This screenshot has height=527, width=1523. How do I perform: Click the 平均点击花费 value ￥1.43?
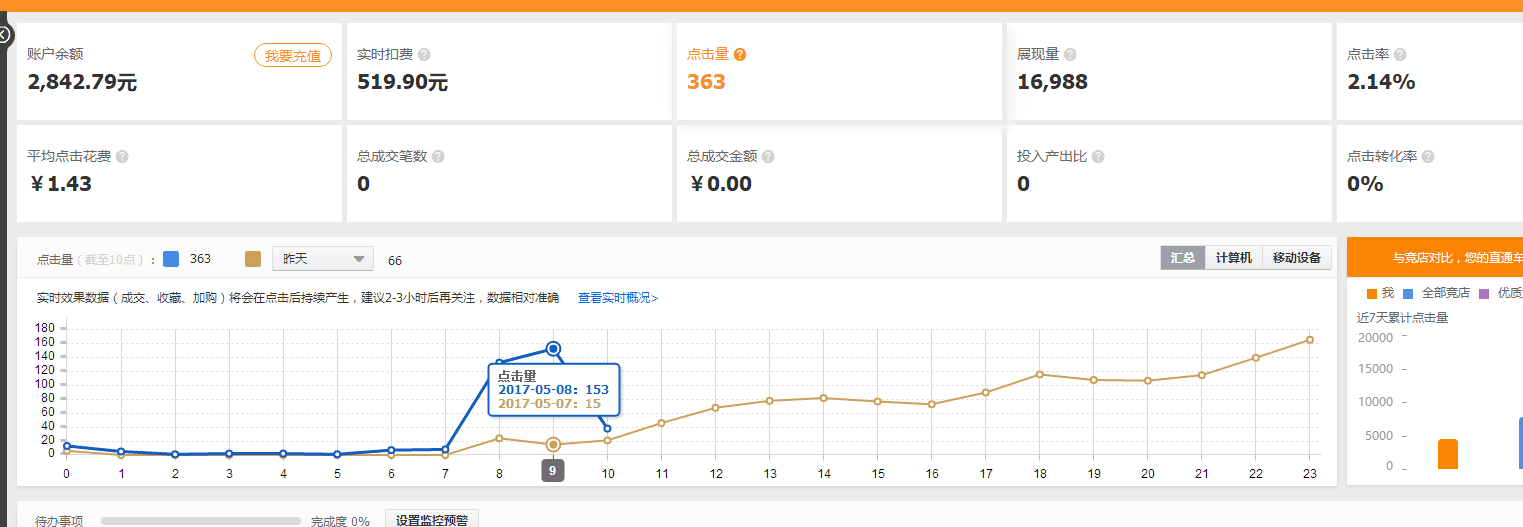61,184
